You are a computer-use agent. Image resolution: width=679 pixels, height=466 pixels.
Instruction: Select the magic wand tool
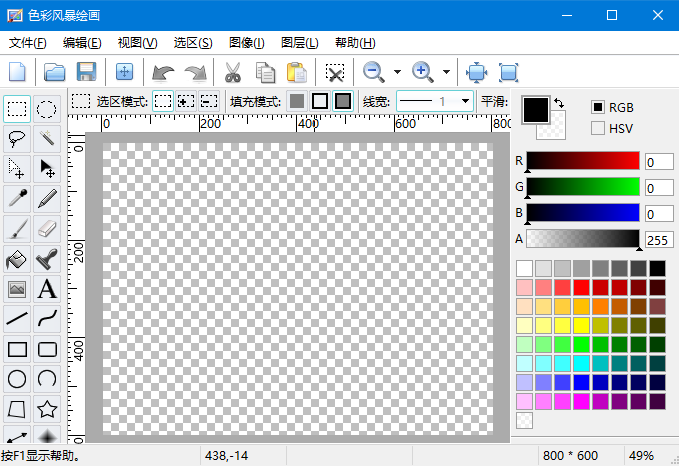[x=47, y=139]
